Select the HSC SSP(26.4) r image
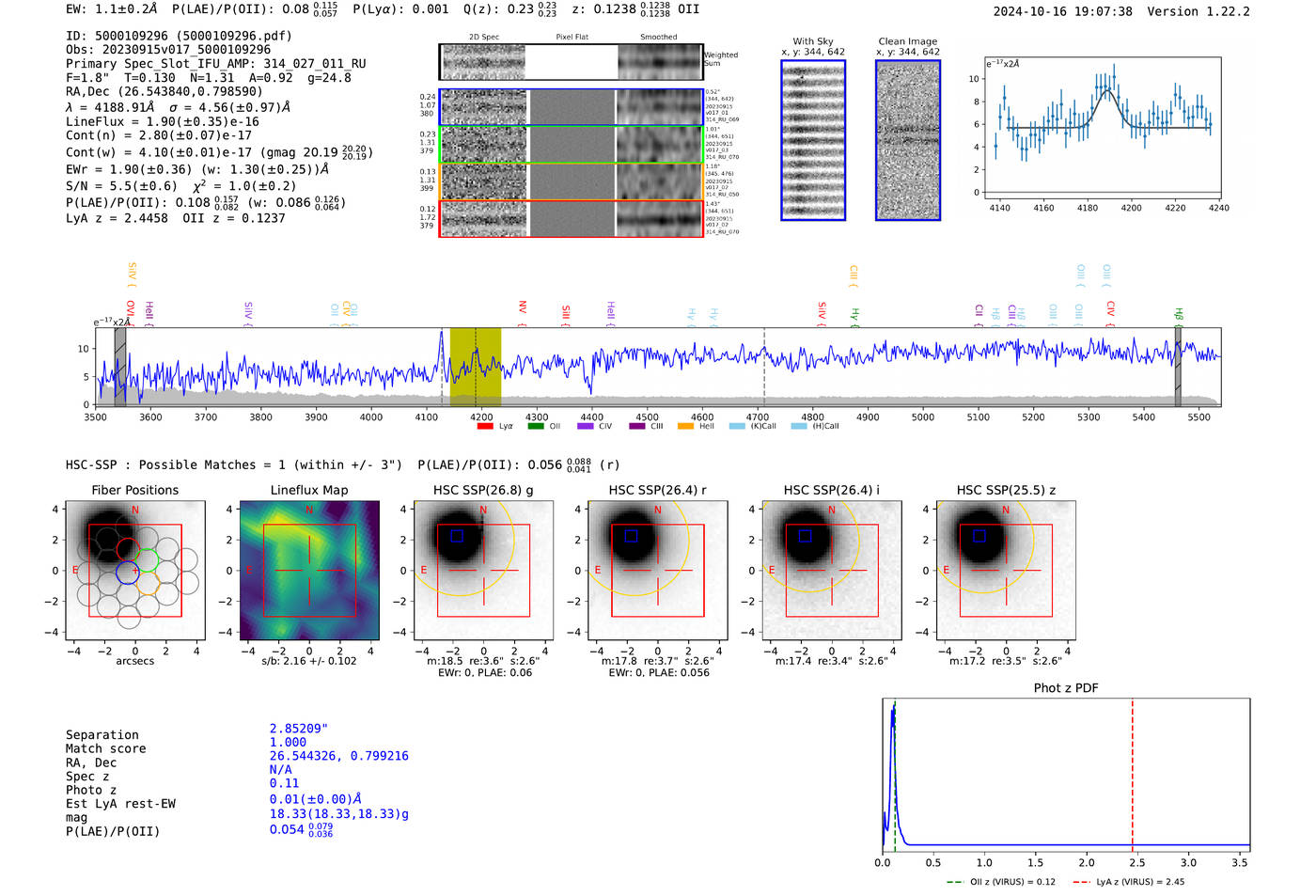Screen dimensions: 1316x896 658,570
